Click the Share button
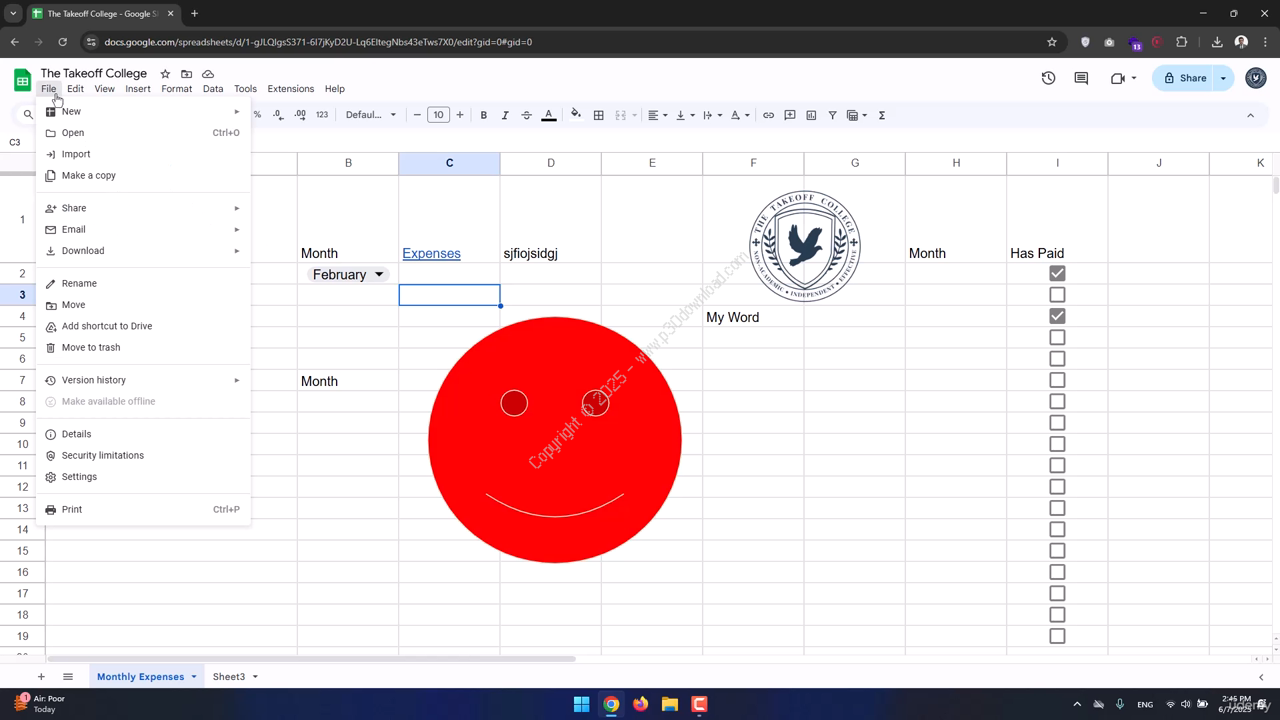This screenshot has height=720, width=1280. click(x=1184, y=78)
